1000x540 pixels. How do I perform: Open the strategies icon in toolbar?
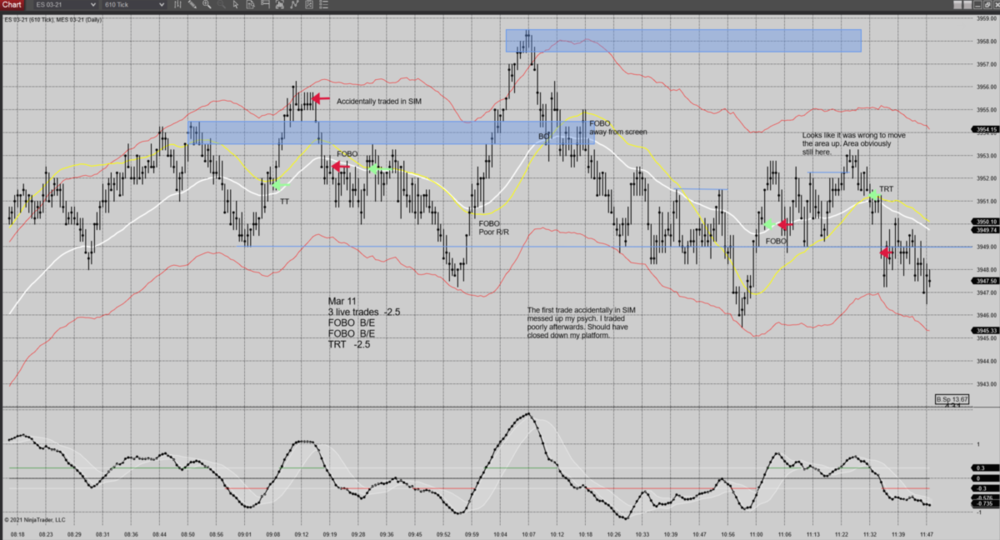click(280, 5)
